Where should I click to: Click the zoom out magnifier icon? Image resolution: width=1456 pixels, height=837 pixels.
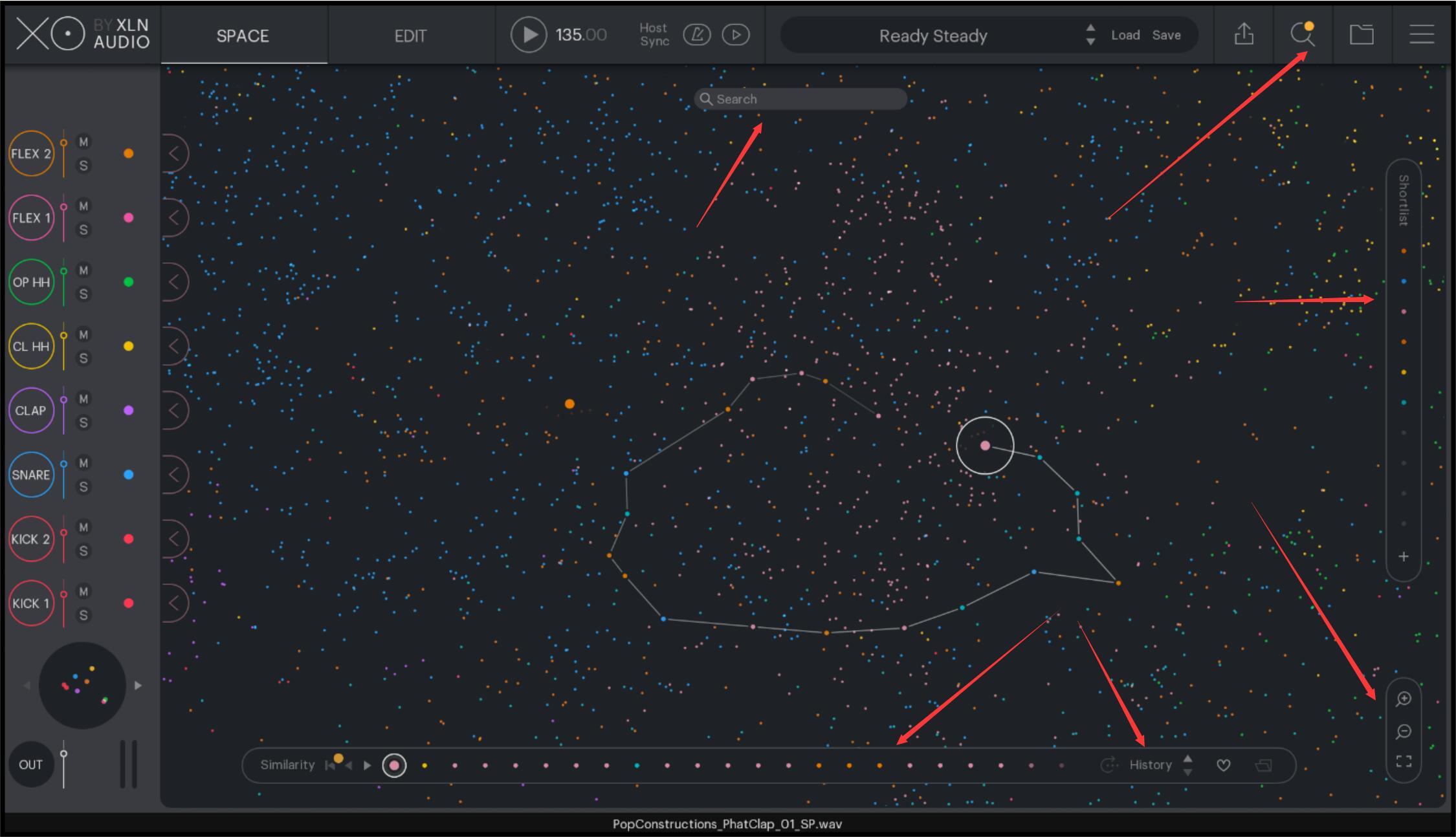[x=1403, y=732]
